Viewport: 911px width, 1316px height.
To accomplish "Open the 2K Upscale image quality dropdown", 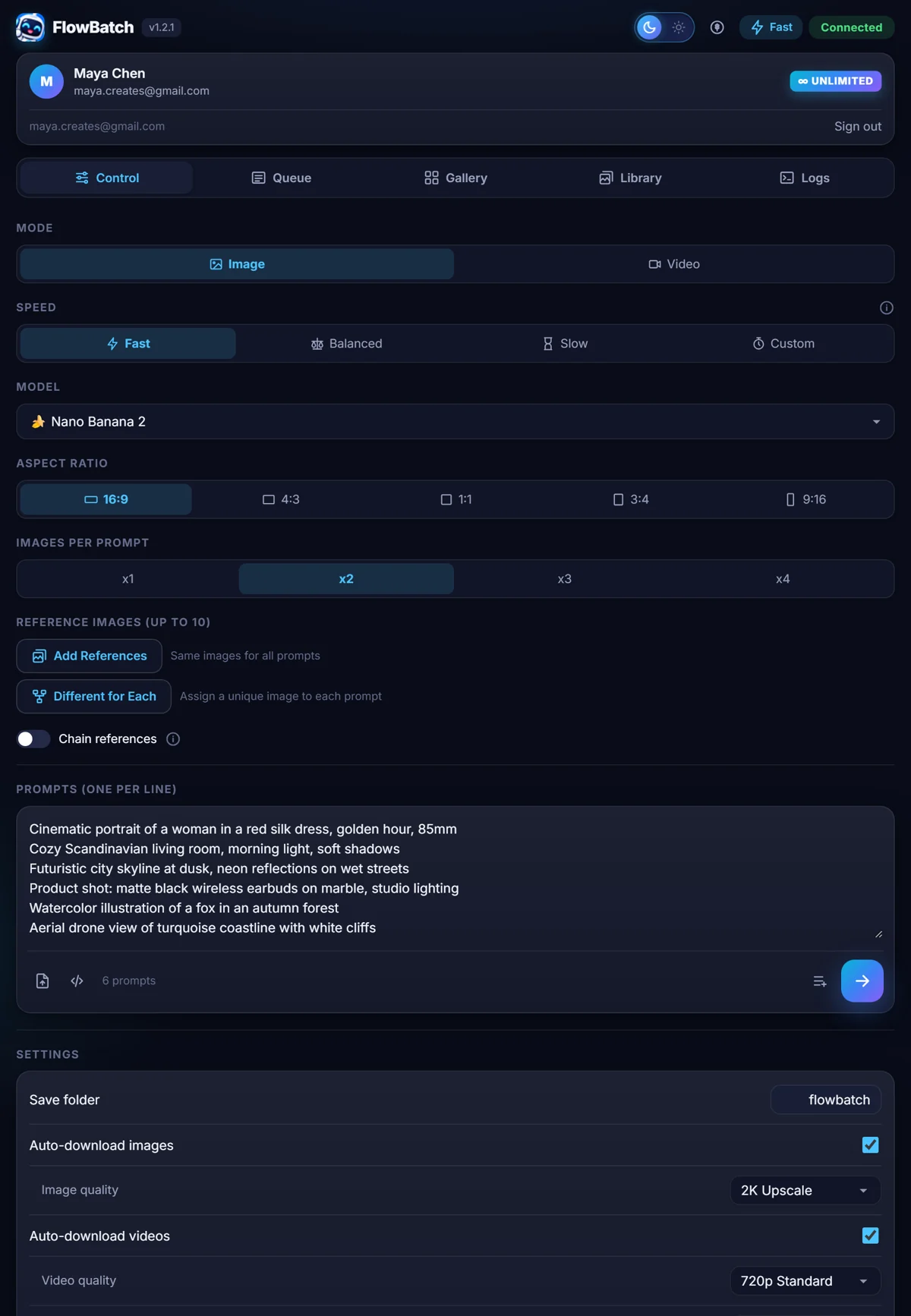I will pyautogui.click(x=805, y=1190).
